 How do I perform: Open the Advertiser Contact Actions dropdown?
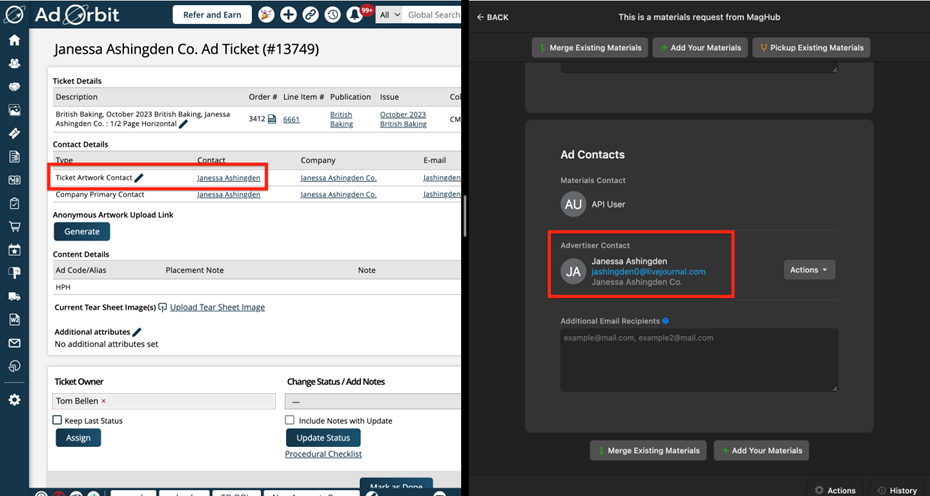point(809,270)
